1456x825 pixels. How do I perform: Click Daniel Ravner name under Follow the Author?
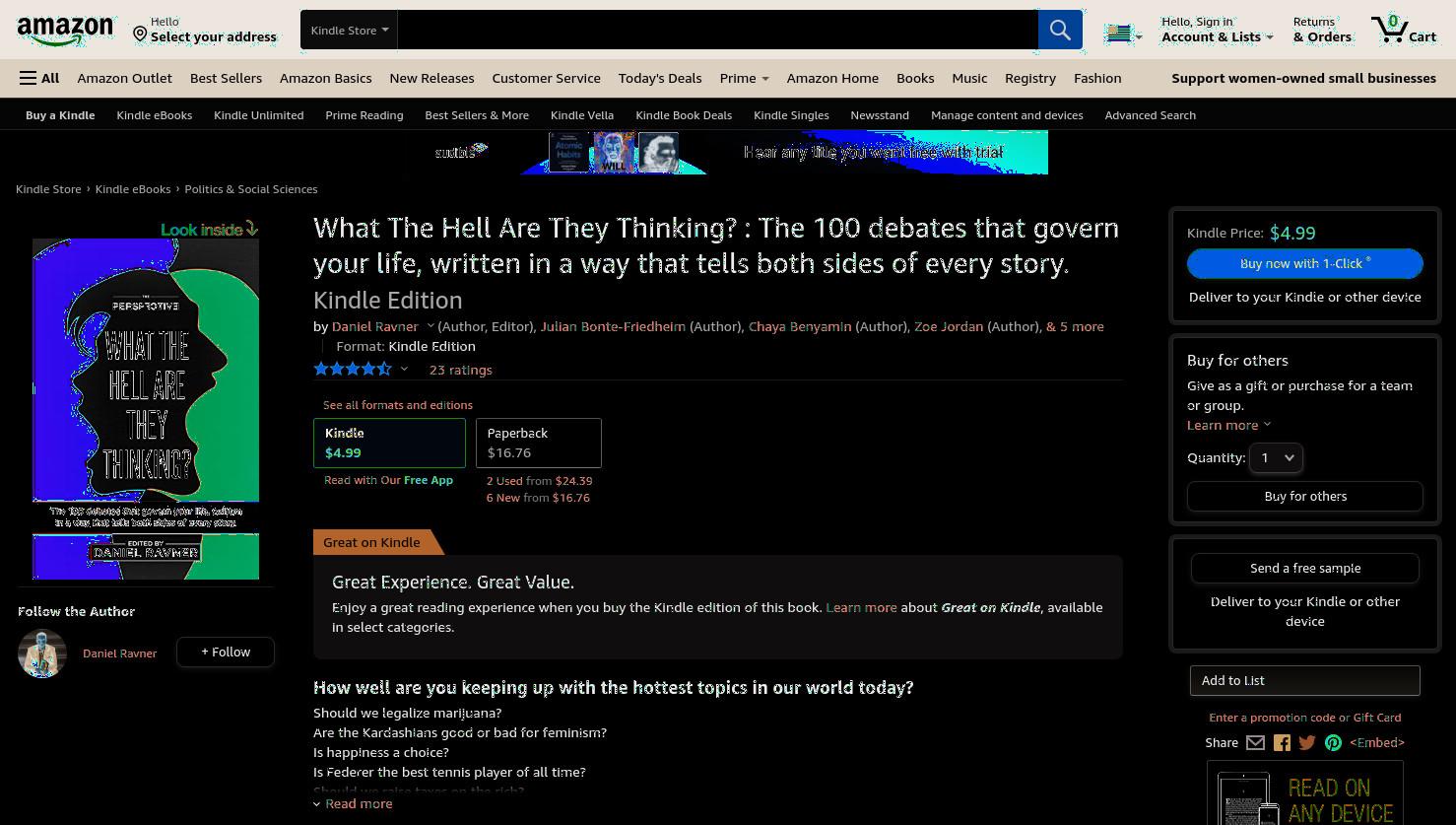119,653
